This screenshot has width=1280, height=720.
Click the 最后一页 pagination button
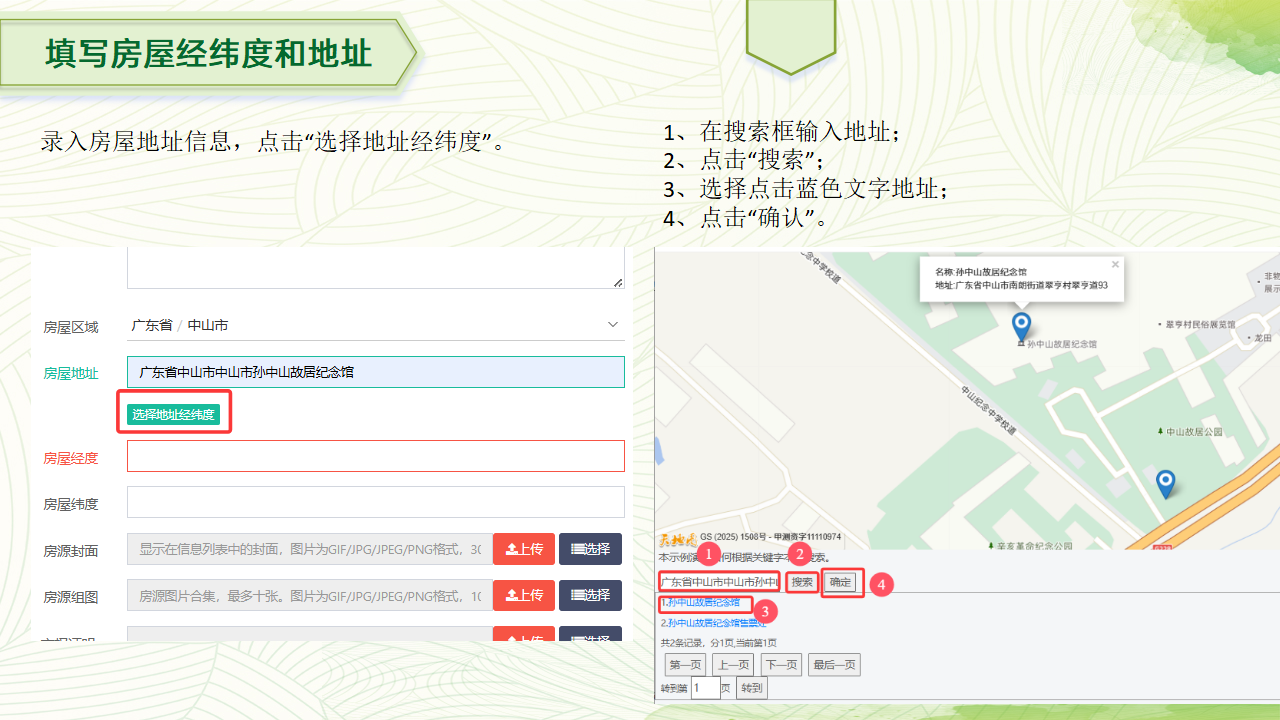[x=834, y=665]
